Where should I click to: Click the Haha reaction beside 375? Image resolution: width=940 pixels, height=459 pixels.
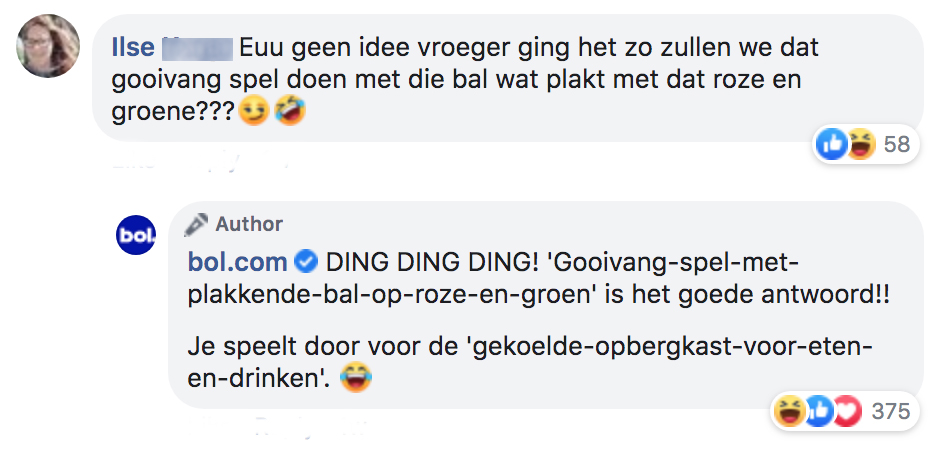789,411
